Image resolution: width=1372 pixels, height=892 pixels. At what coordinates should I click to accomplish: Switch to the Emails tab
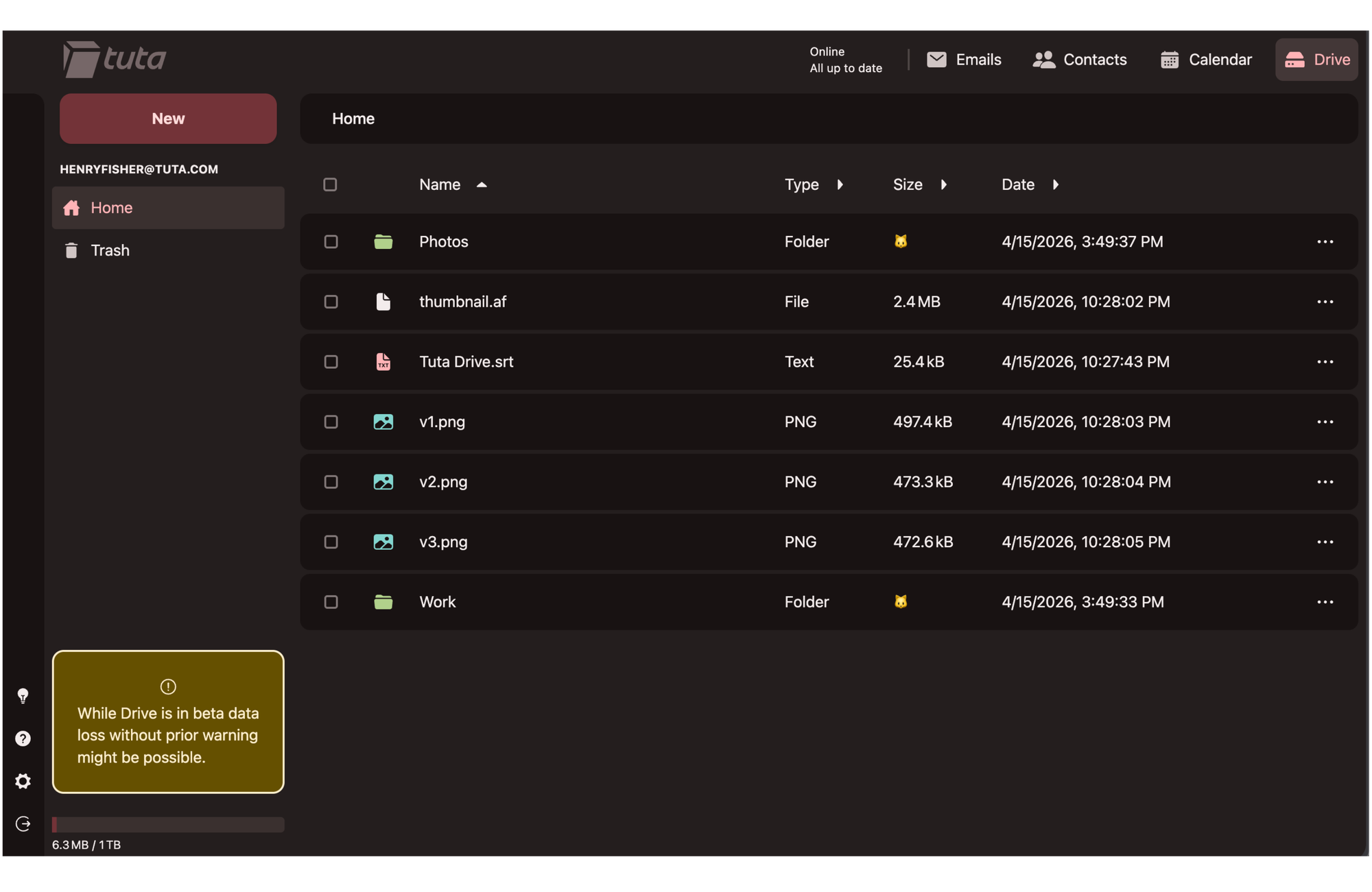point(964,60)
